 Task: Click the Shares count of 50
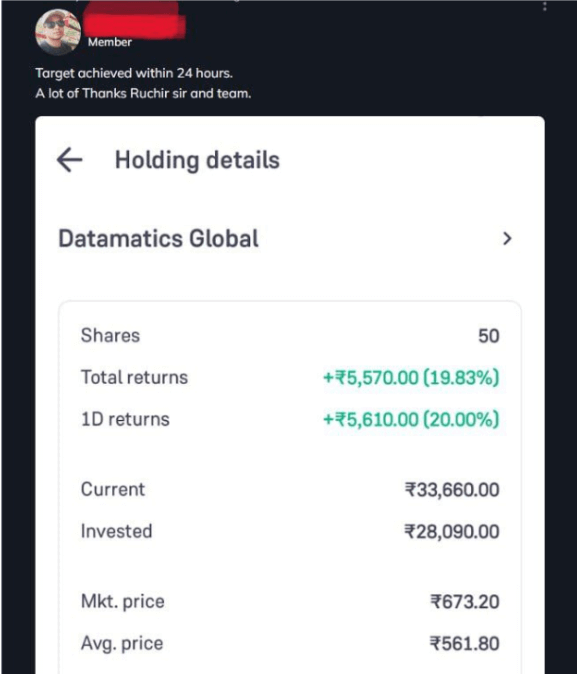489,336
